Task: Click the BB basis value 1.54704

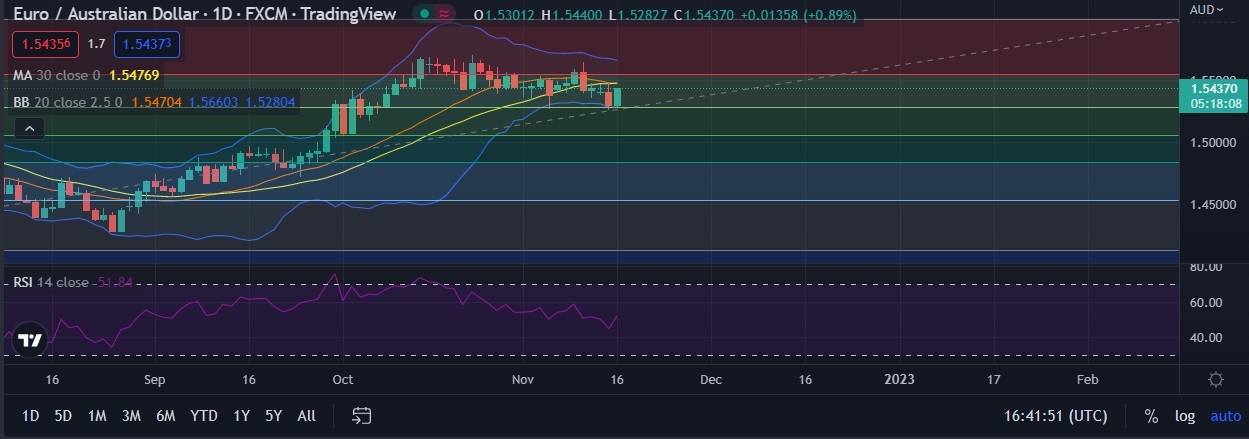Action: [155, 102]
